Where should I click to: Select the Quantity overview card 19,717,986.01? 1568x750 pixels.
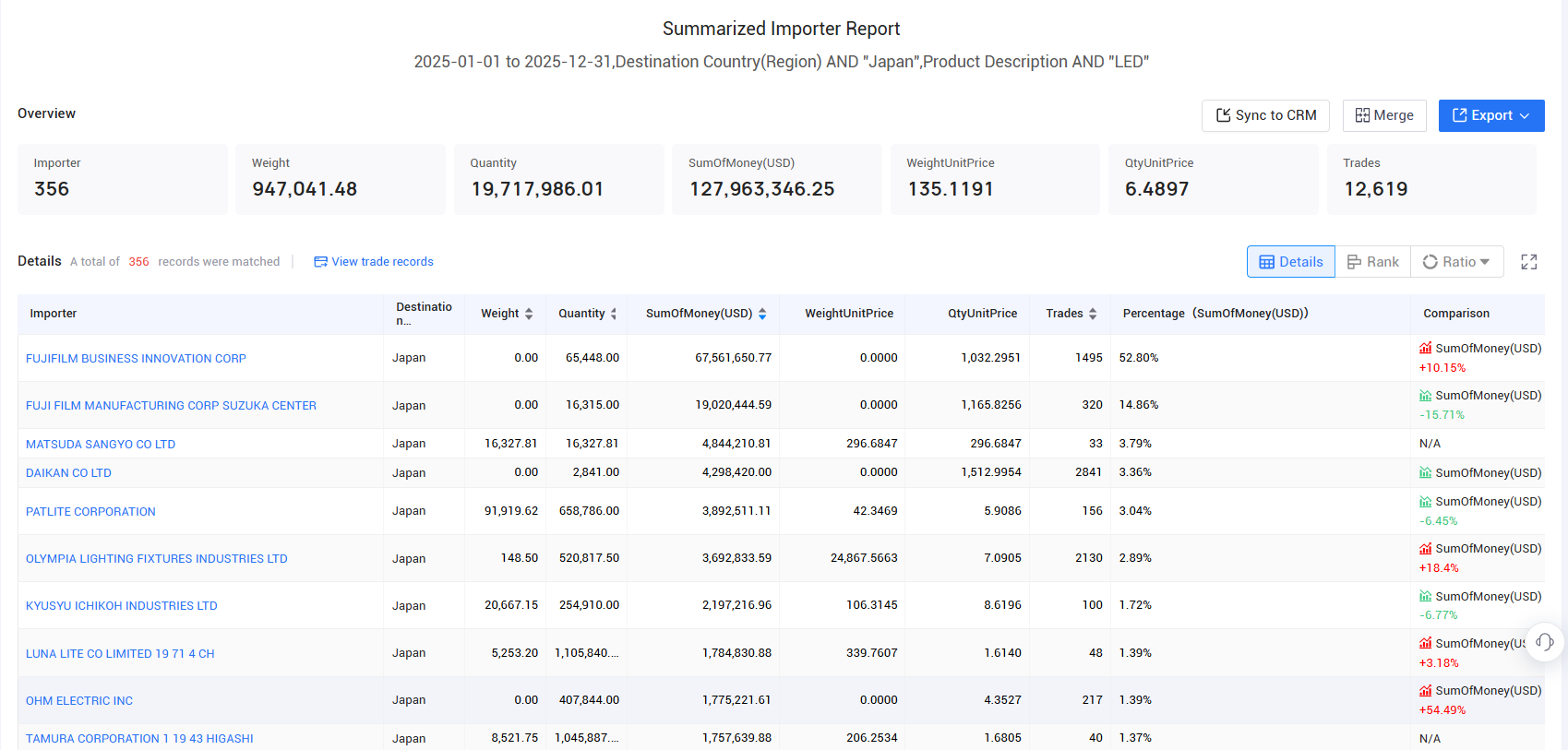[x=559, y=179]
